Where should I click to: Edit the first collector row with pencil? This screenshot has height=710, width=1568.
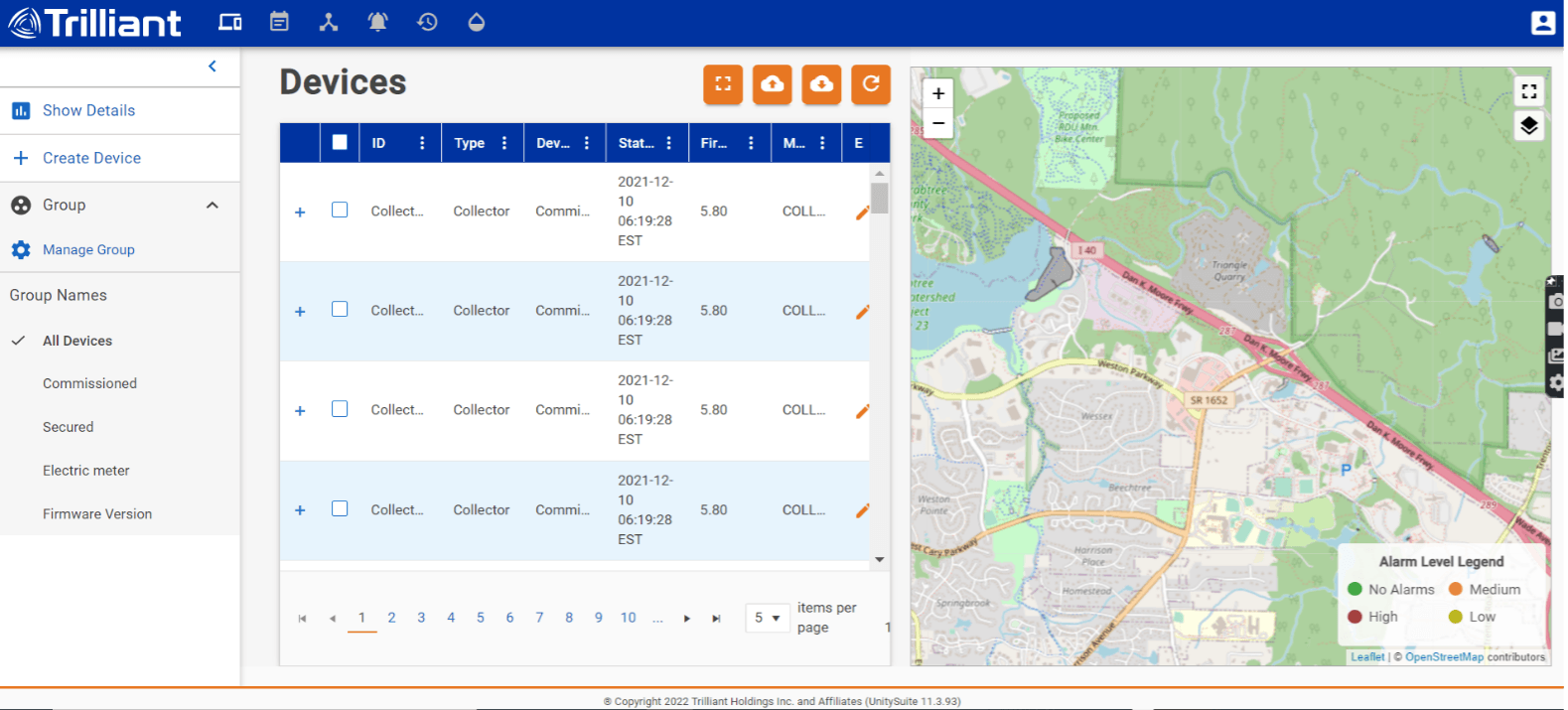point(862,212)
